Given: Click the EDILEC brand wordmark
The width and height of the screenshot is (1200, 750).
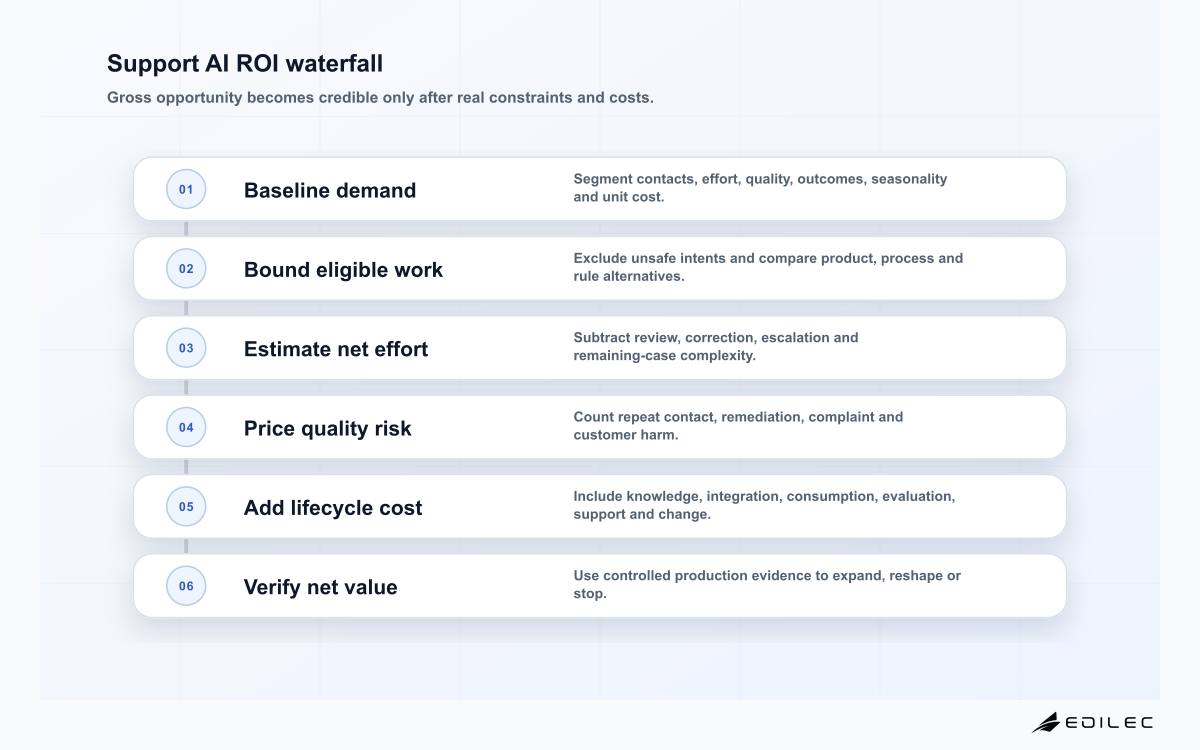Looking at the screenshot, I should (1109, 722).
